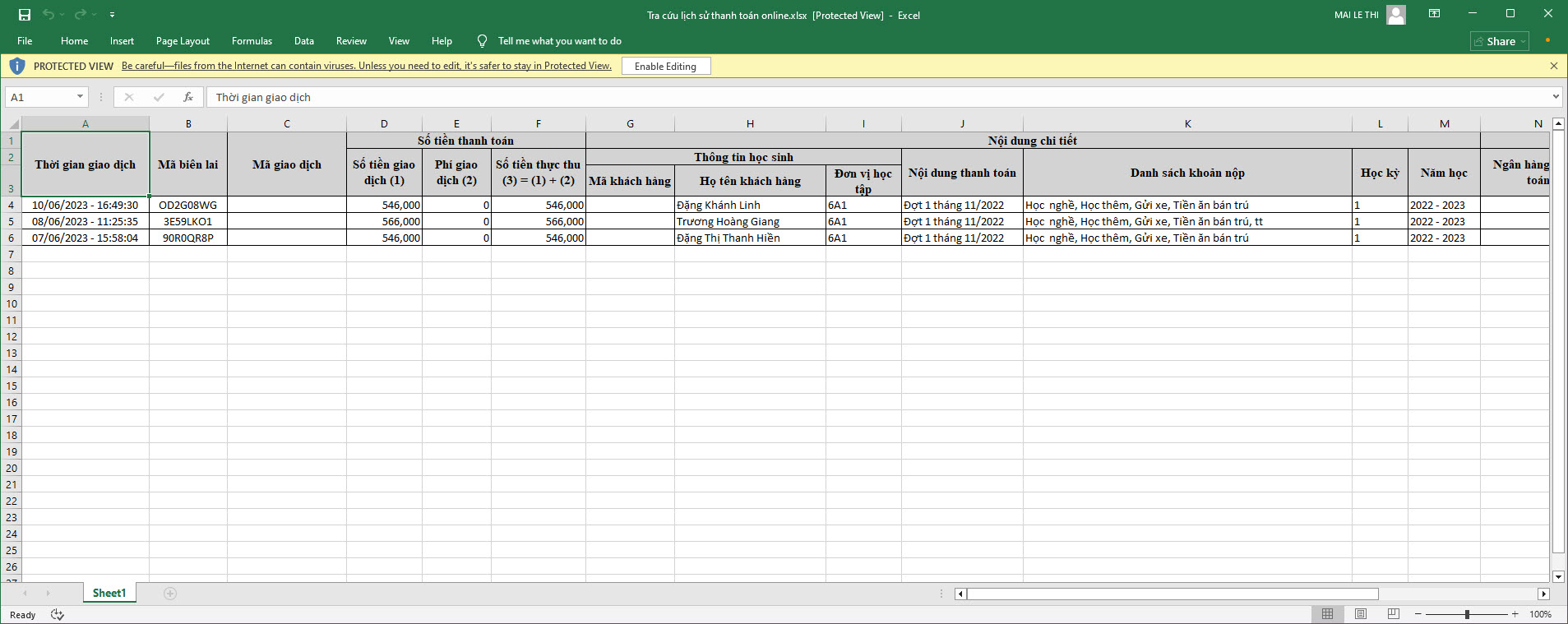Expand the formula bar
The height and width of the screenshot is (624, 1568).
pos(1556,97)
